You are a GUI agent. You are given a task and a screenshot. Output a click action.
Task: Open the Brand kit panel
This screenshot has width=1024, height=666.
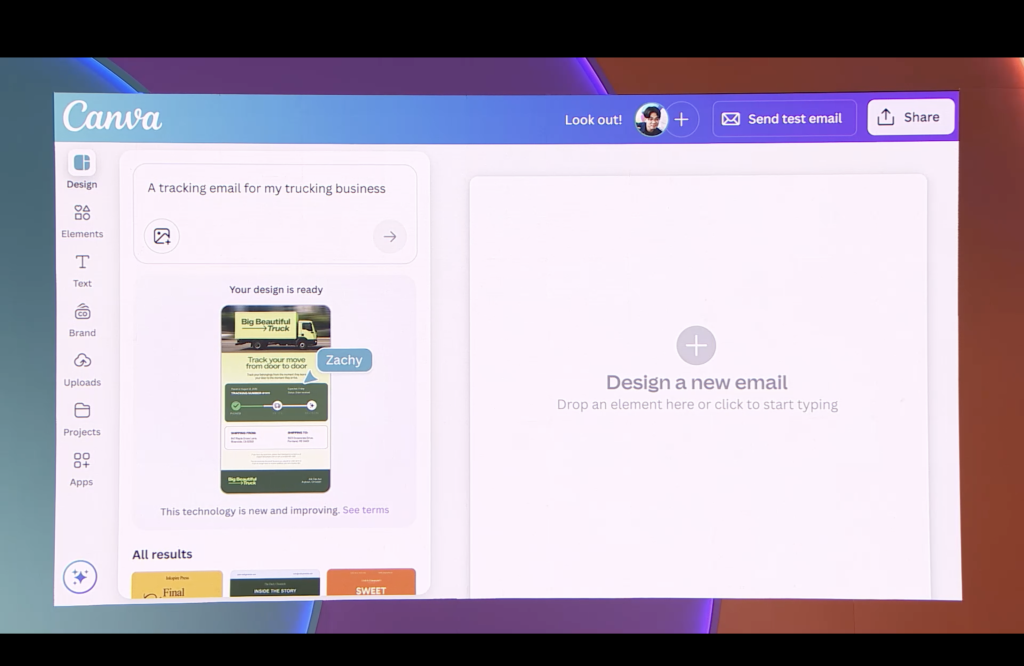(x=82, y=312)
